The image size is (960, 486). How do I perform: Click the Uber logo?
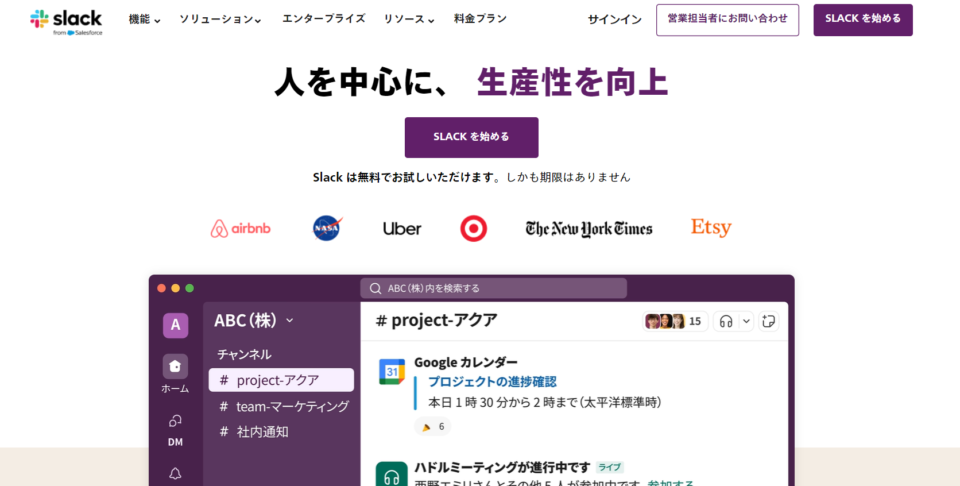pyautogui.click(x=402, y=229)
